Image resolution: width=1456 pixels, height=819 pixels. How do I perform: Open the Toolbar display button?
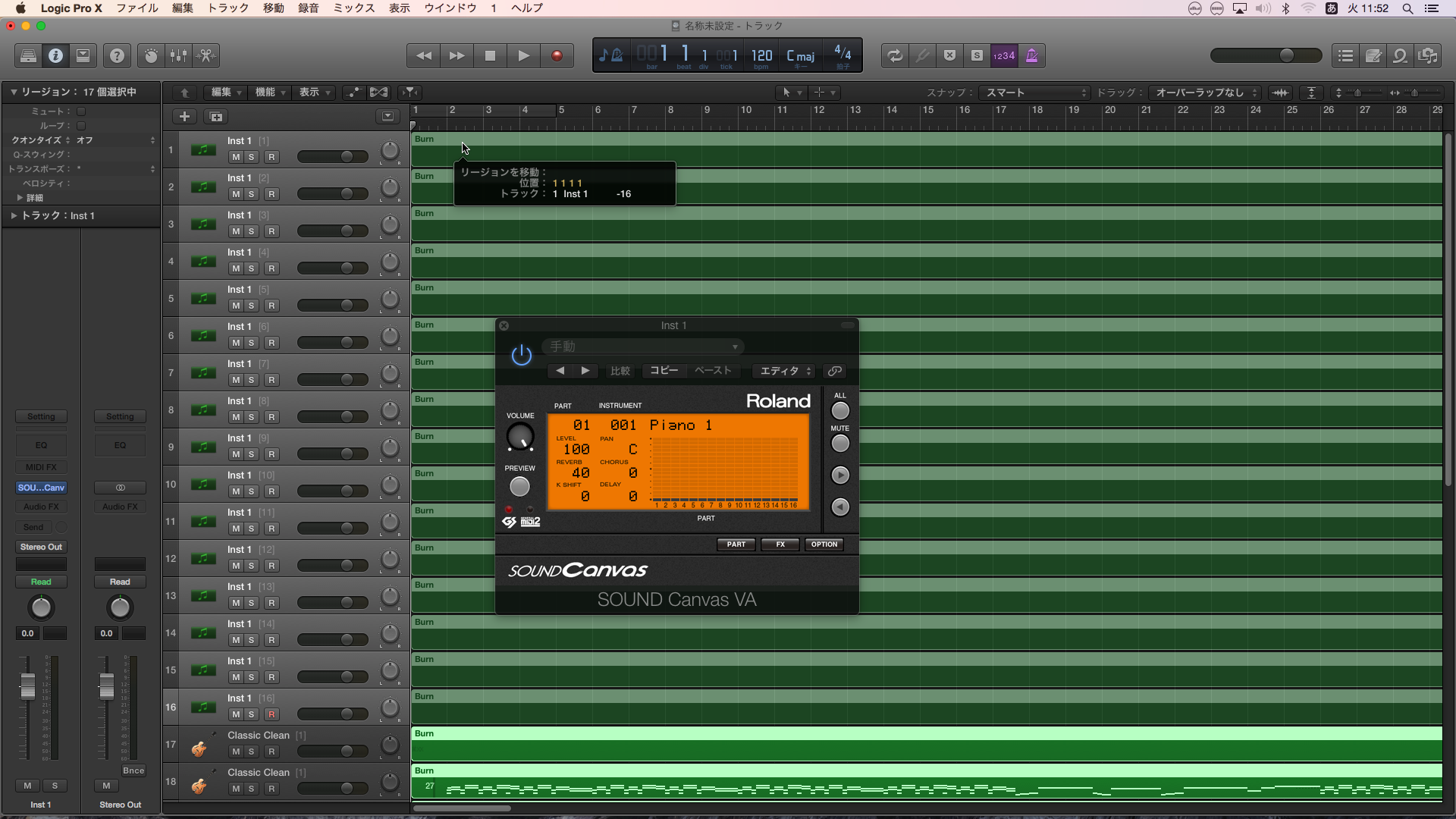(83, 55)
